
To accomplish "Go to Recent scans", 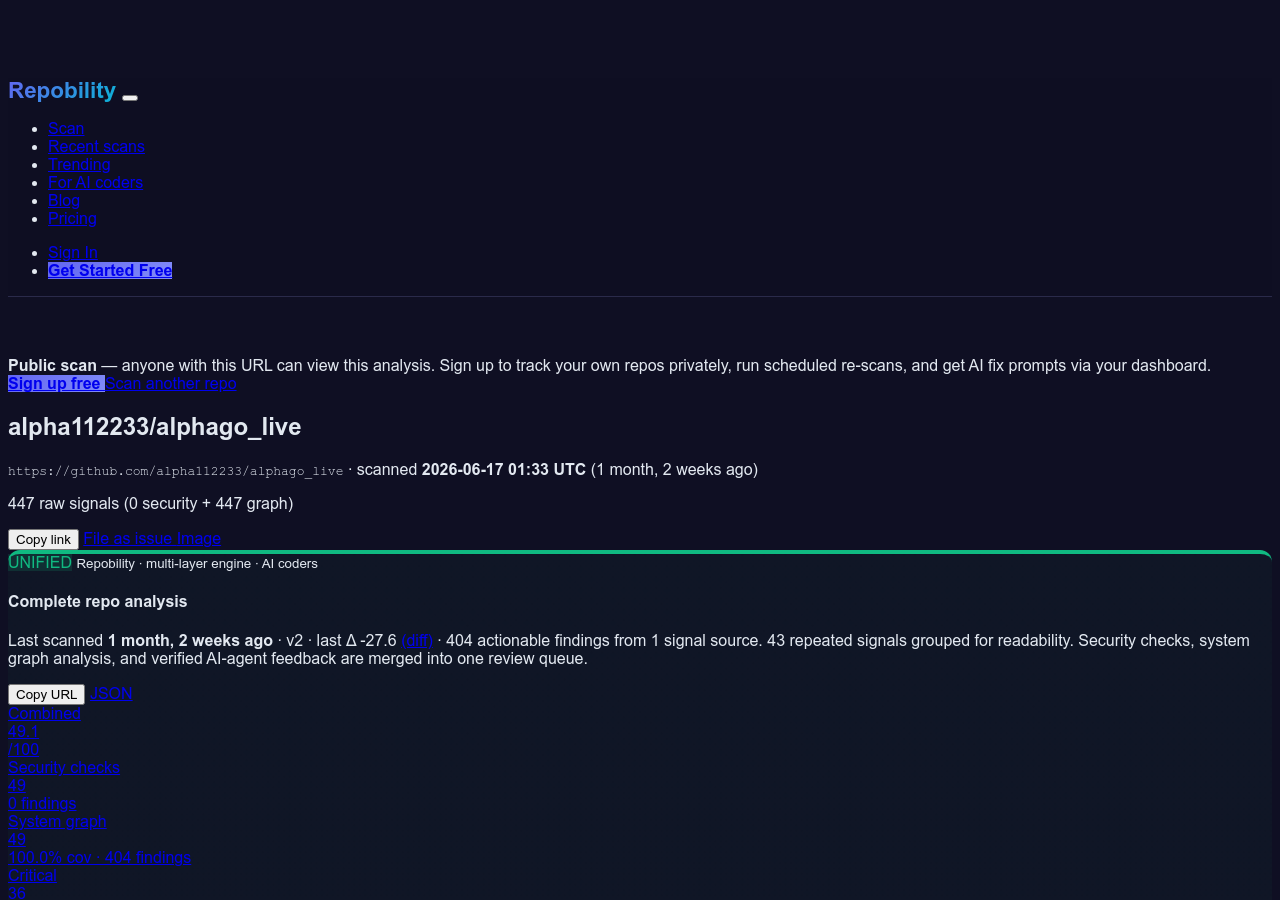I will (x=96, y=146).
